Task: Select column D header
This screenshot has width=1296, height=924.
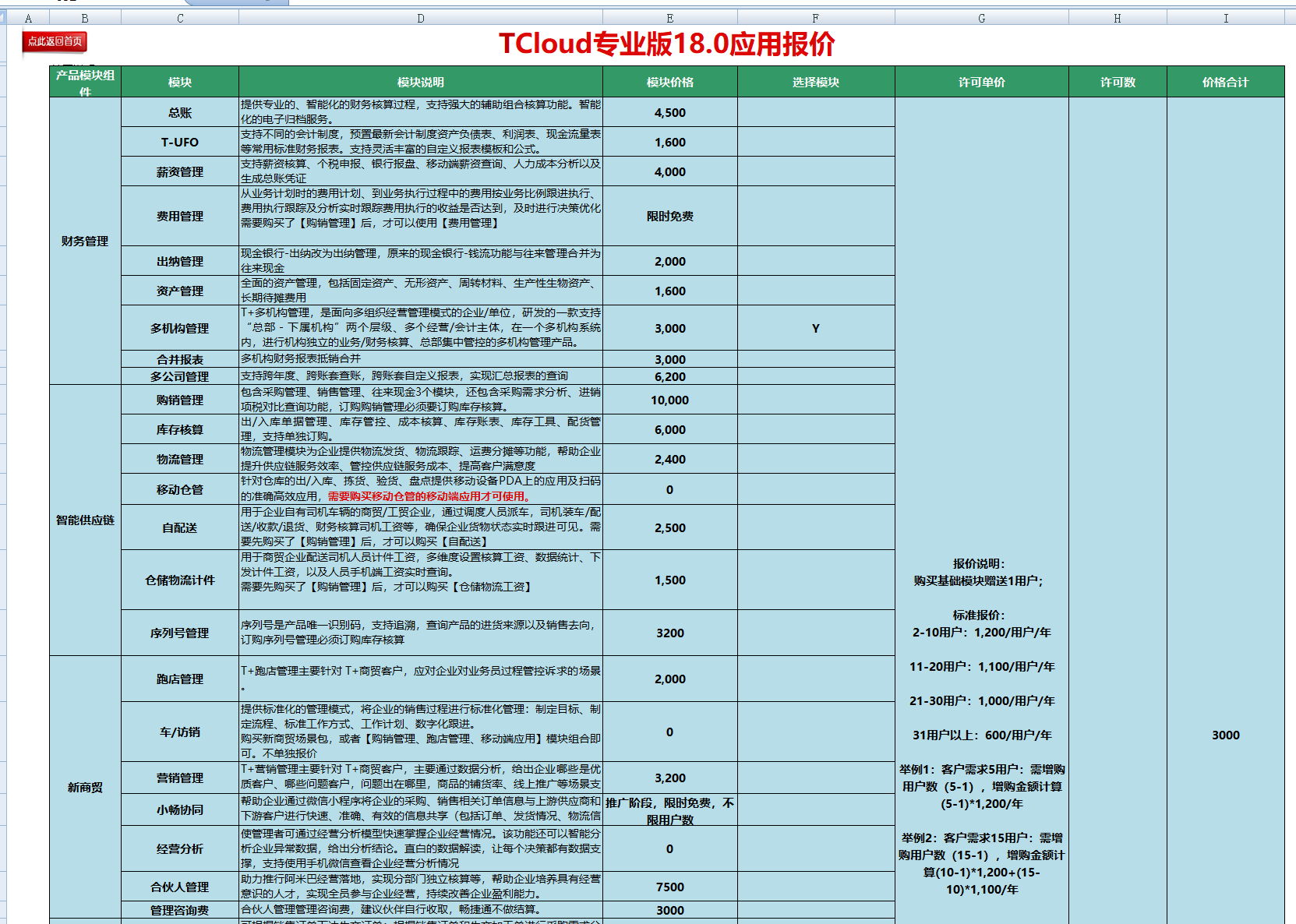Action: pos(421,18)
